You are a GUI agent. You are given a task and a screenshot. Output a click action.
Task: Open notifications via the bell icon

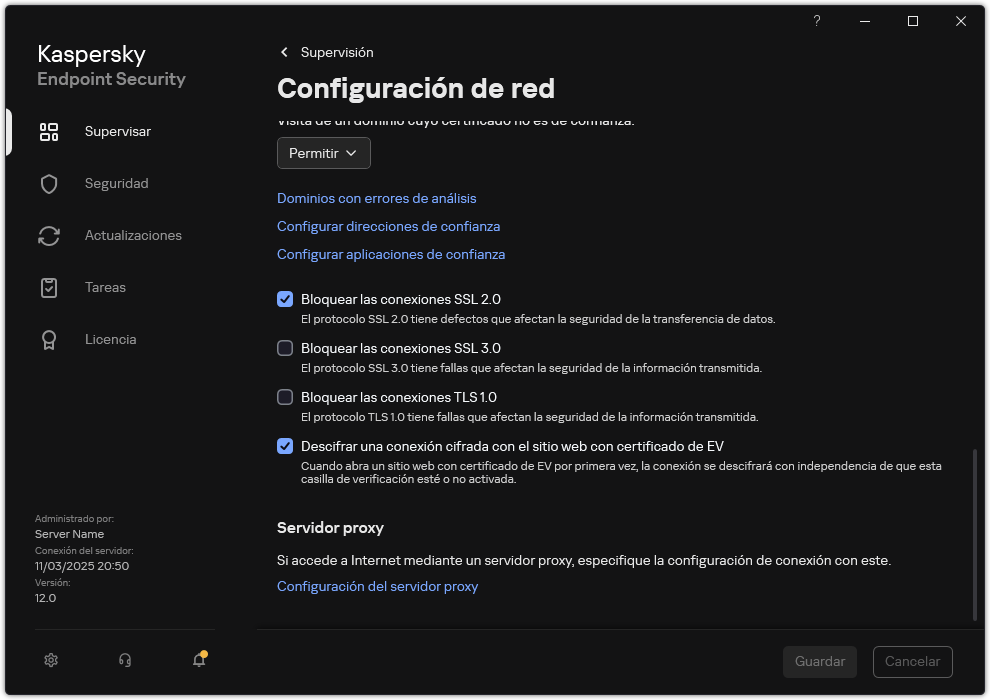pos(198,661)
